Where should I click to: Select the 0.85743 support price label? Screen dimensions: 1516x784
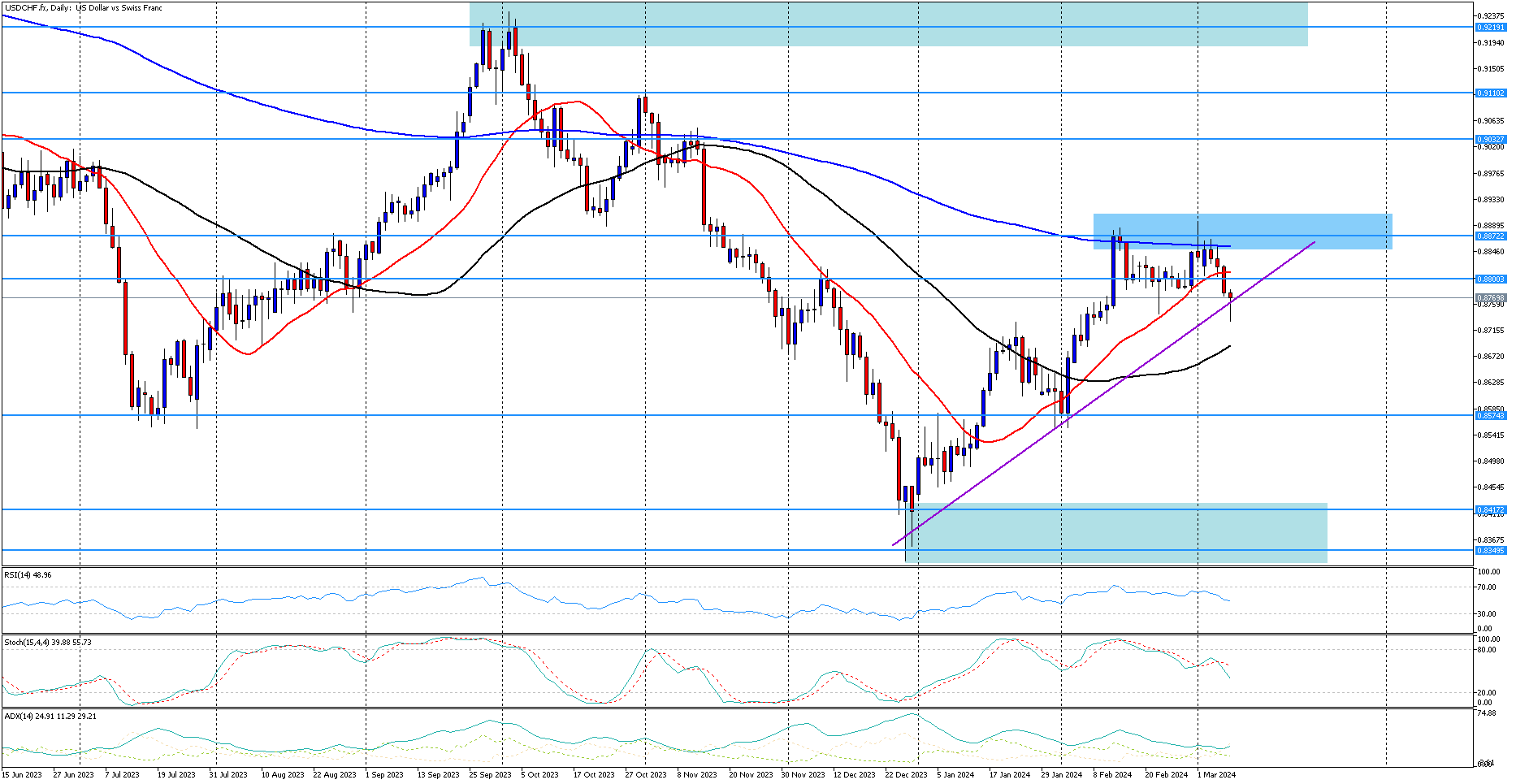(x=1491, y=416)
